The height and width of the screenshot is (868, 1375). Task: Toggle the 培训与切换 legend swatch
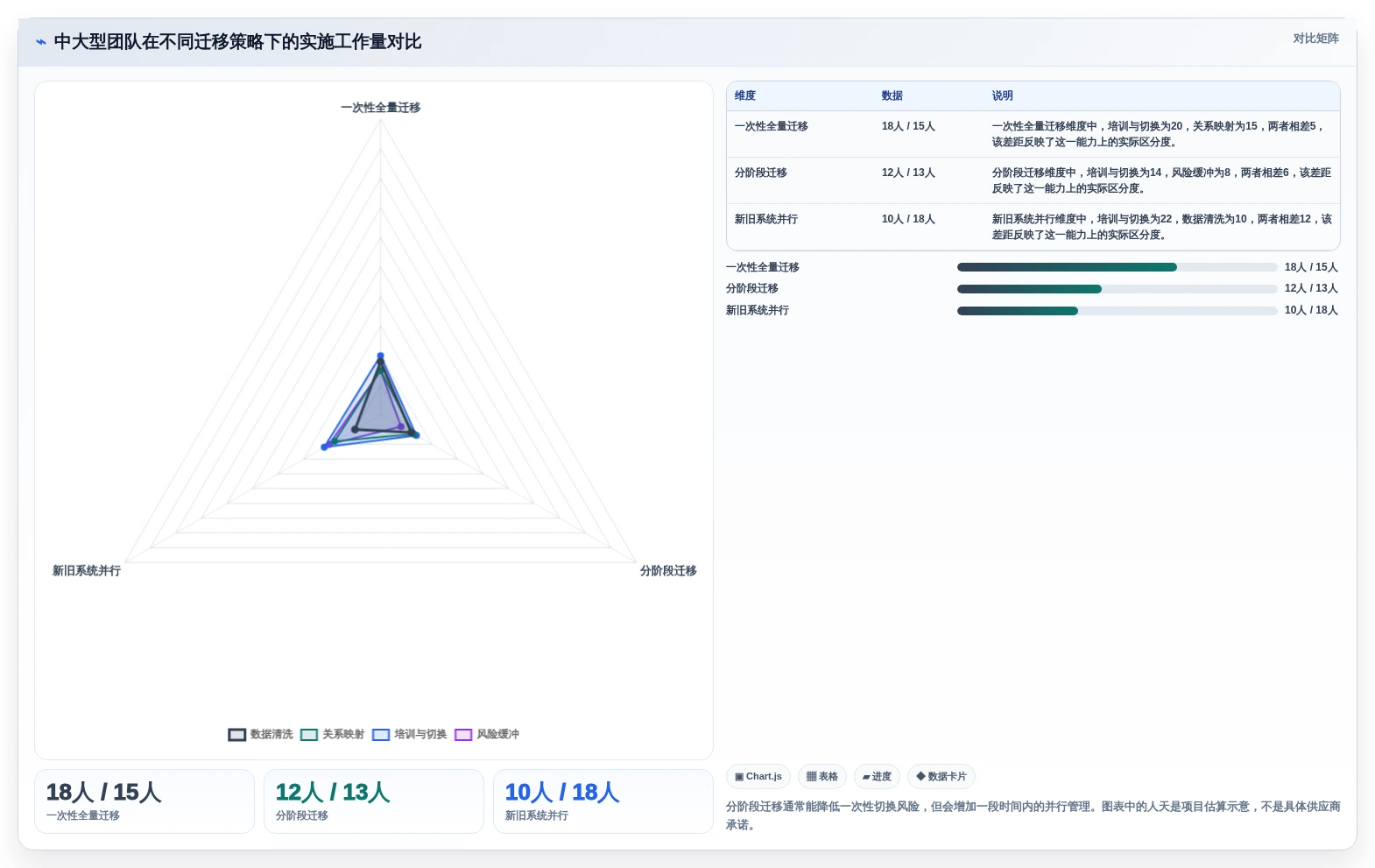pos(381,735)
